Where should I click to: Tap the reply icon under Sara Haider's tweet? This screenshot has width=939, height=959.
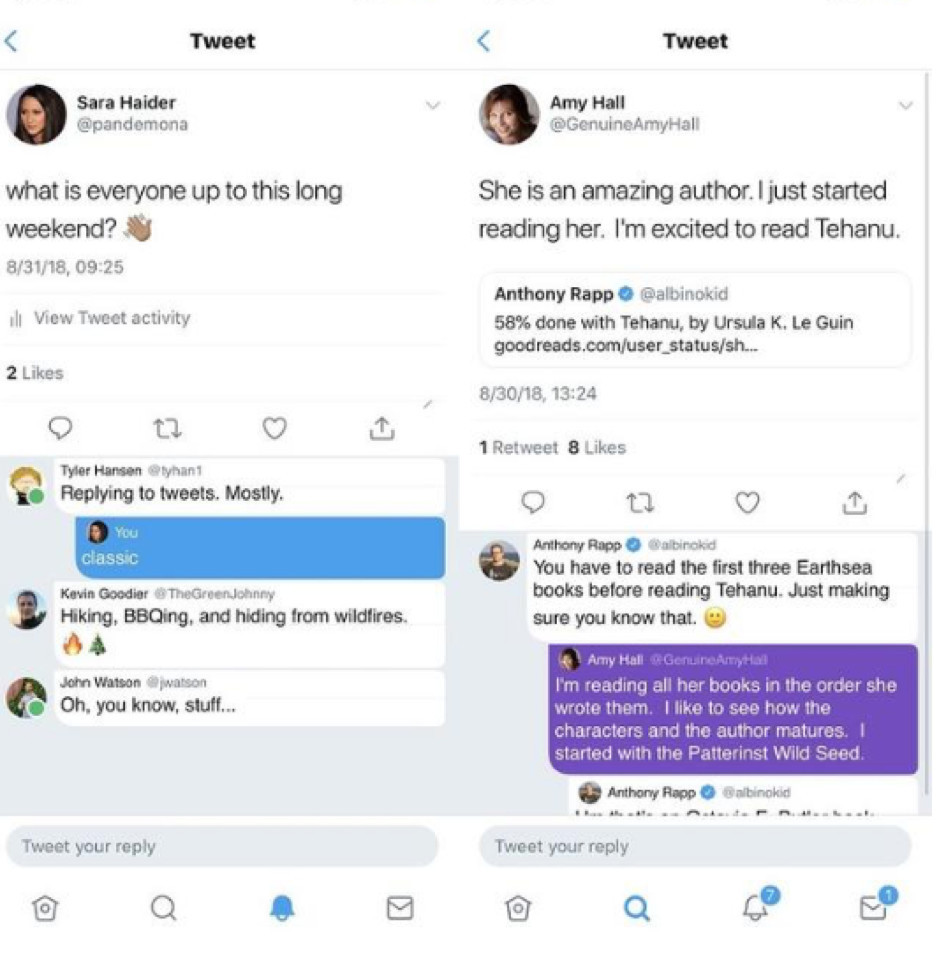tap(60, 428)
